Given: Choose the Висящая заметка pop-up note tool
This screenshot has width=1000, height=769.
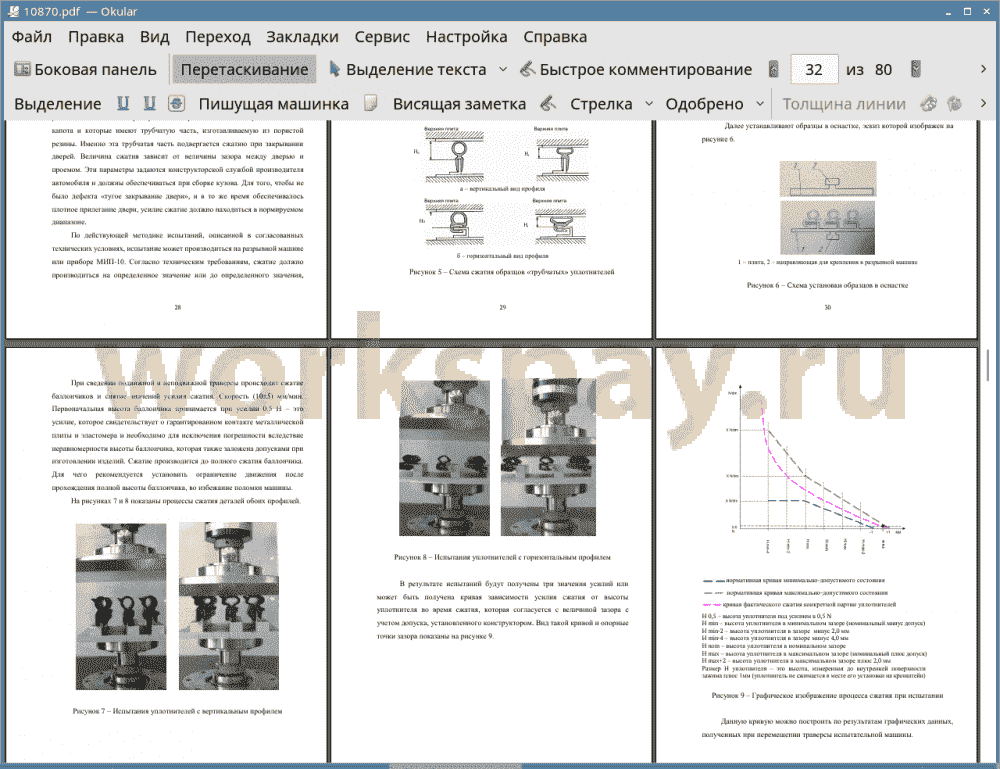Looking at the screenshot, I should point(459,104).
